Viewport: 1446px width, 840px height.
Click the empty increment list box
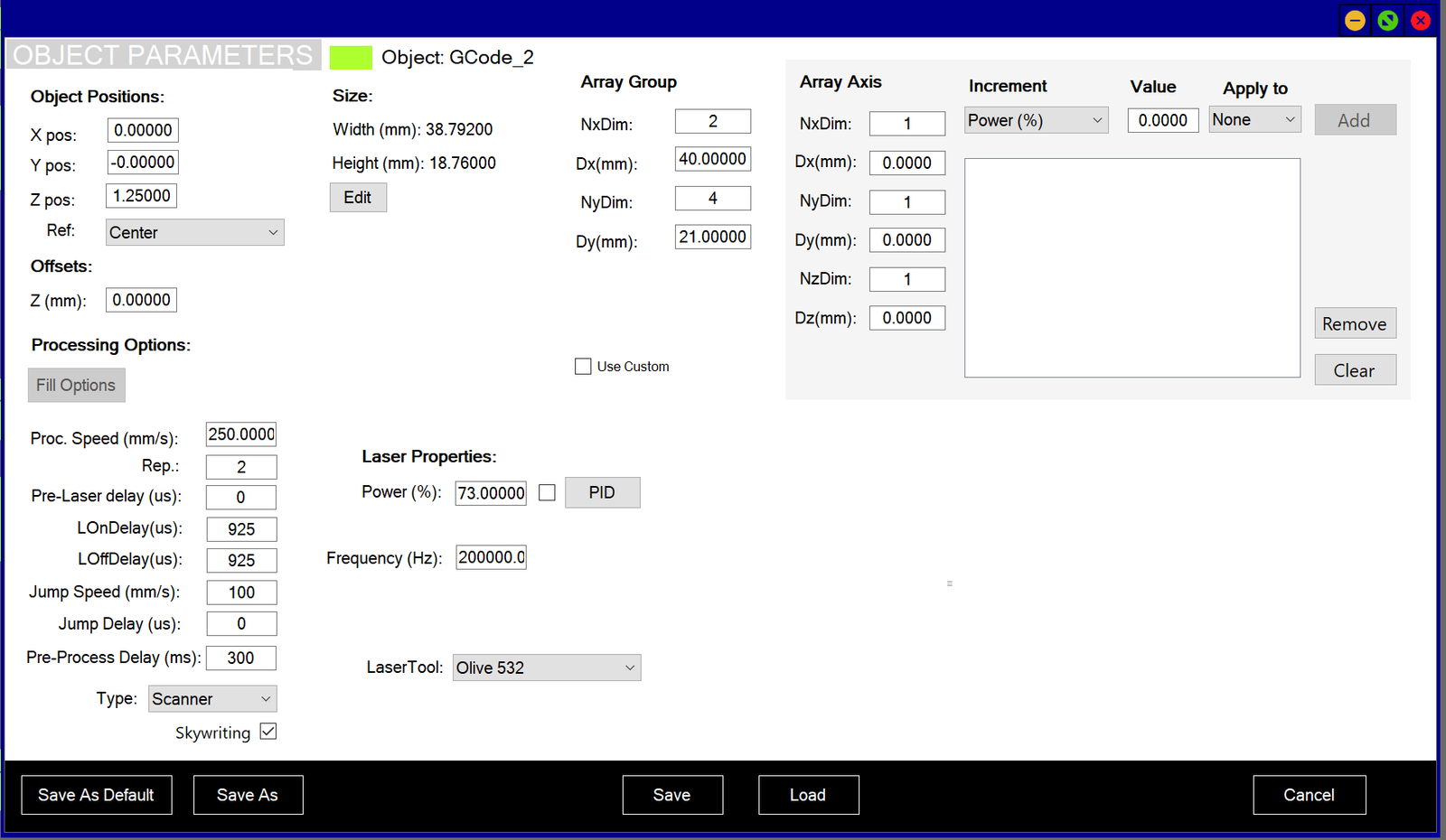(x=1132, y=268)
